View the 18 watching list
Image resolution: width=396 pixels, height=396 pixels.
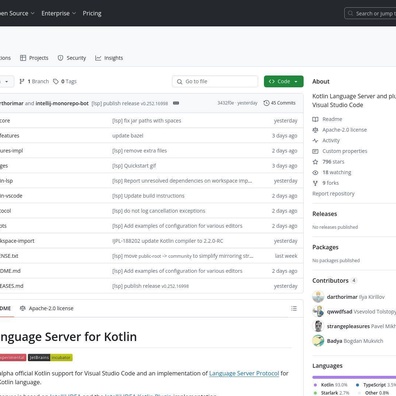click(337, 172)
